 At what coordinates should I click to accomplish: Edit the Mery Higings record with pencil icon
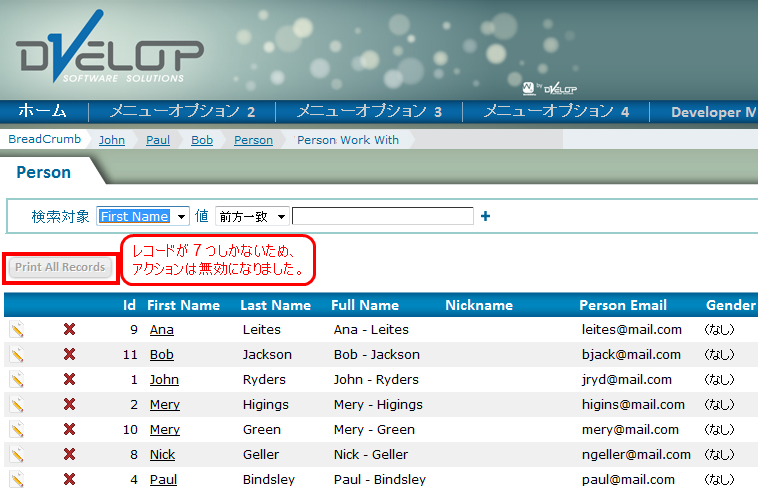point(17,404)
